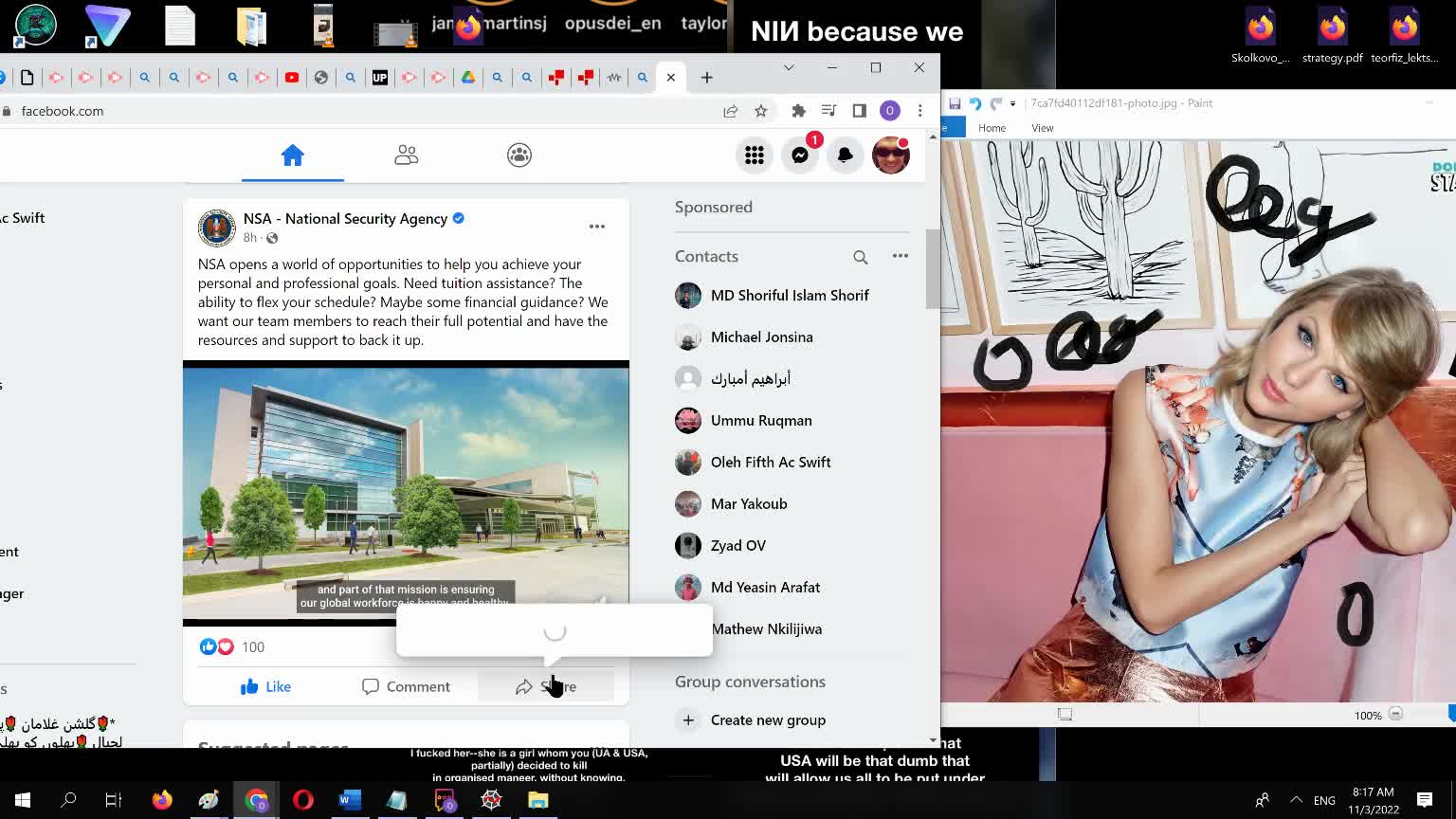Switch to the UP tab
Image resolution: width=1456 pixels, height=819 pixels.
[x=380, y=78]
